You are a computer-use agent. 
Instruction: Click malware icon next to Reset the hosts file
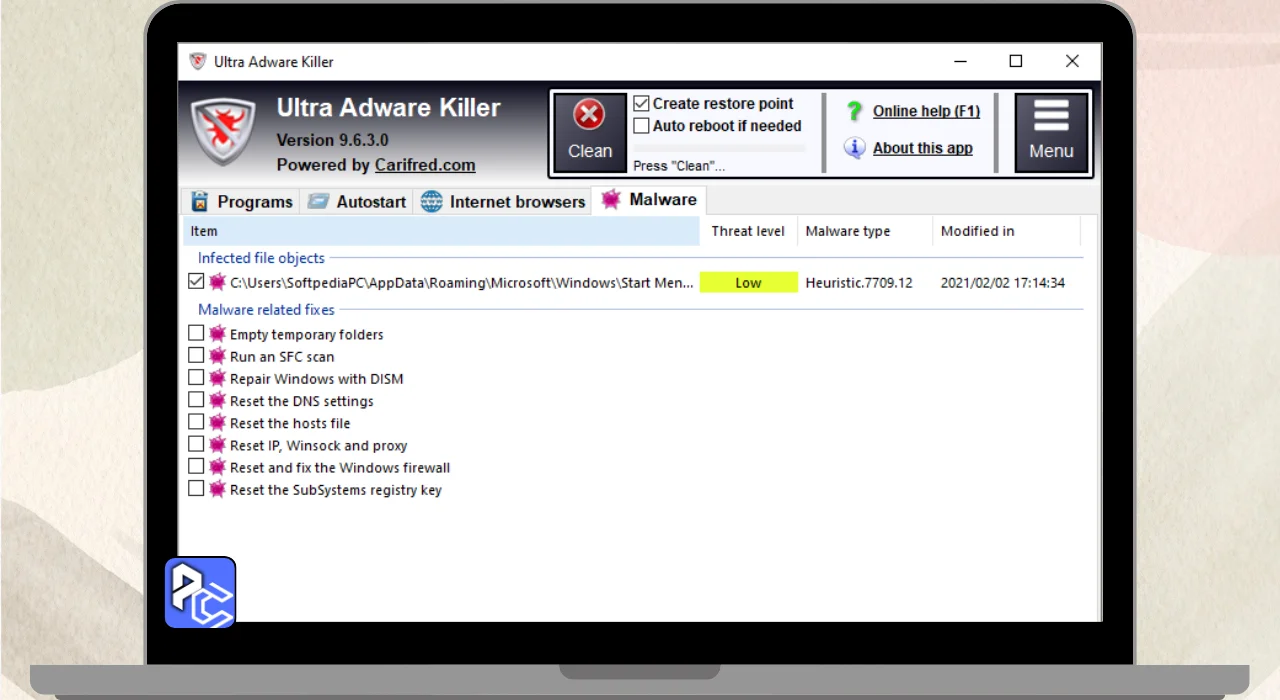(x=217, y=422)
